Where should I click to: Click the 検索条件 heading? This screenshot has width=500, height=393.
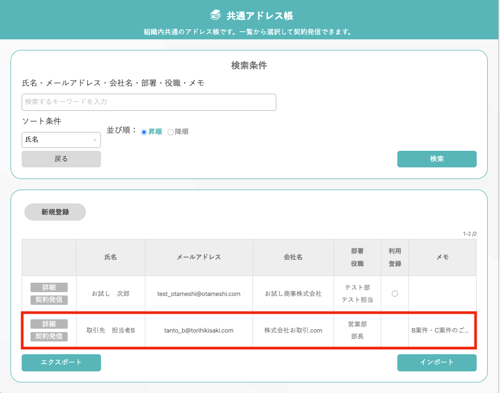(x=249, y=65)
